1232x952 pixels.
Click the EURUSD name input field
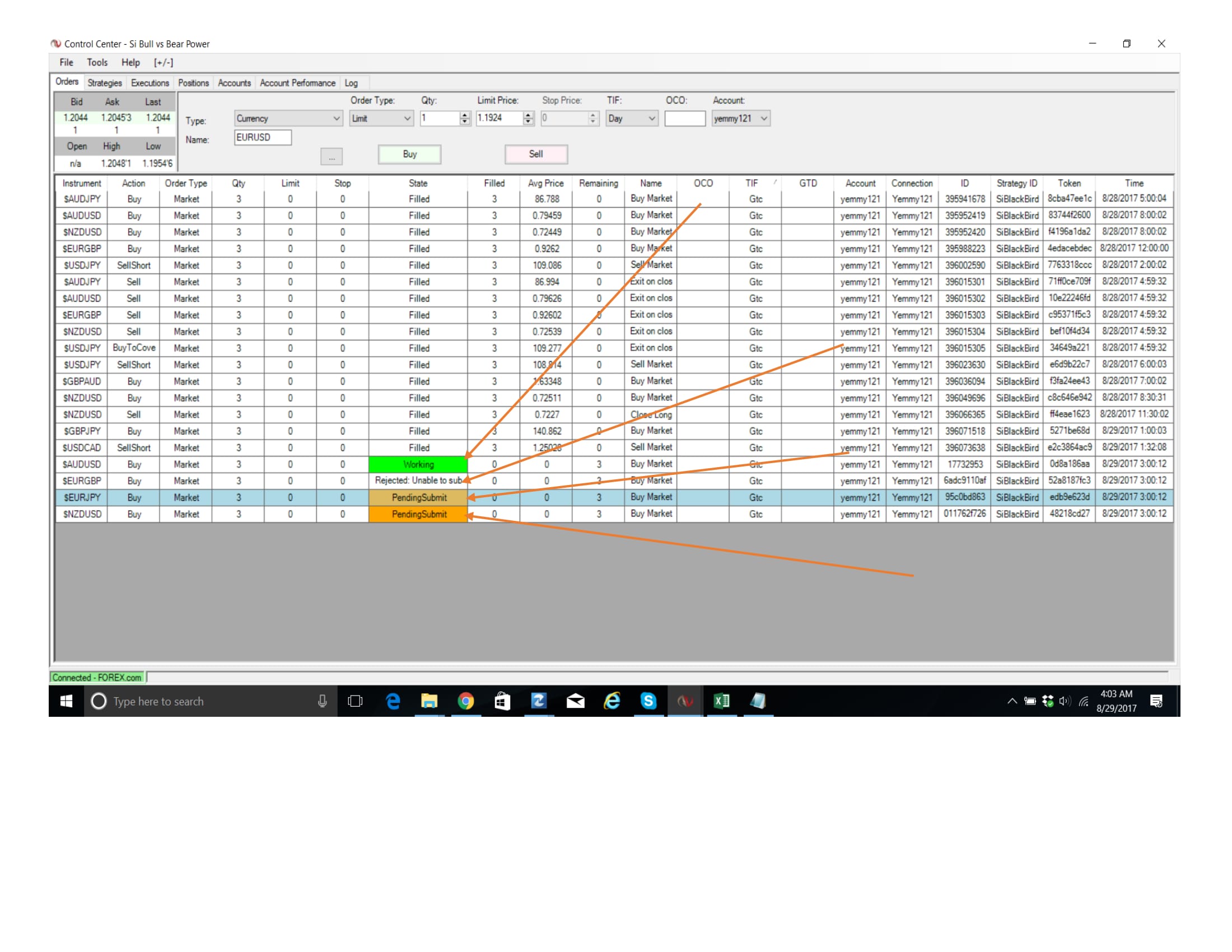[263, 138]
